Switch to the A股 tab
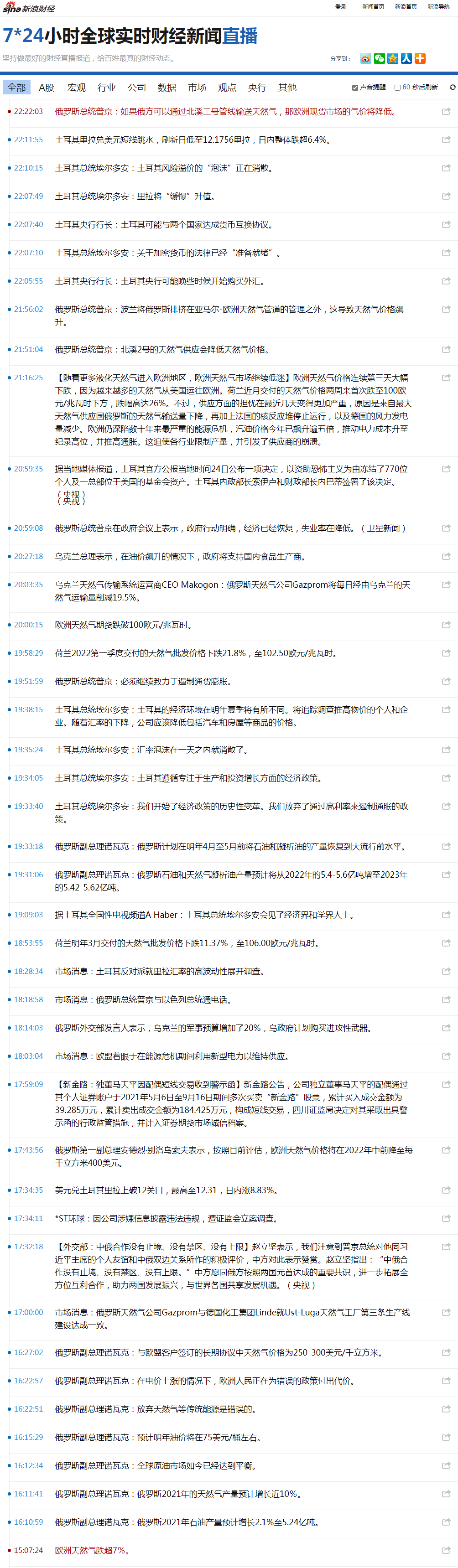Image resolution: width=458 pixels, height=1568 pixels. click(46, 88)
